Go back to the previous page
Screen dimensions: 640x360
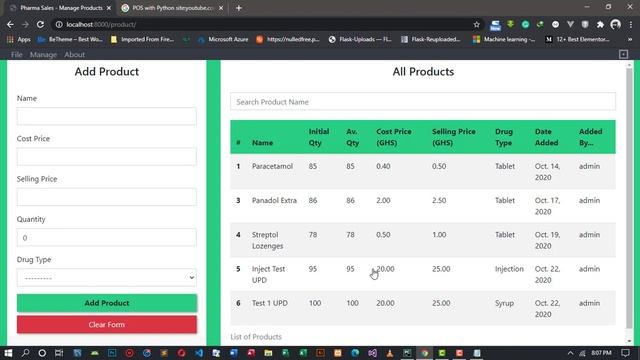(10, 24)
